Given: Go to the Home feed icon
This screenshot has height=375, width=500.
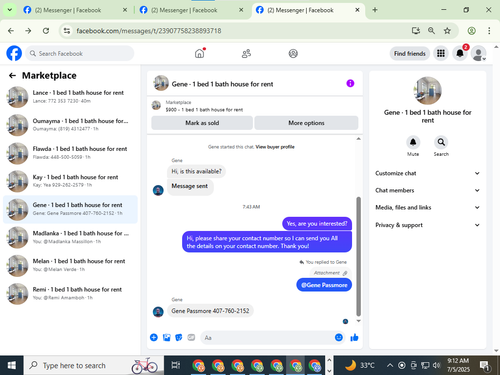Looking at the screenshot, I should 199,53.
